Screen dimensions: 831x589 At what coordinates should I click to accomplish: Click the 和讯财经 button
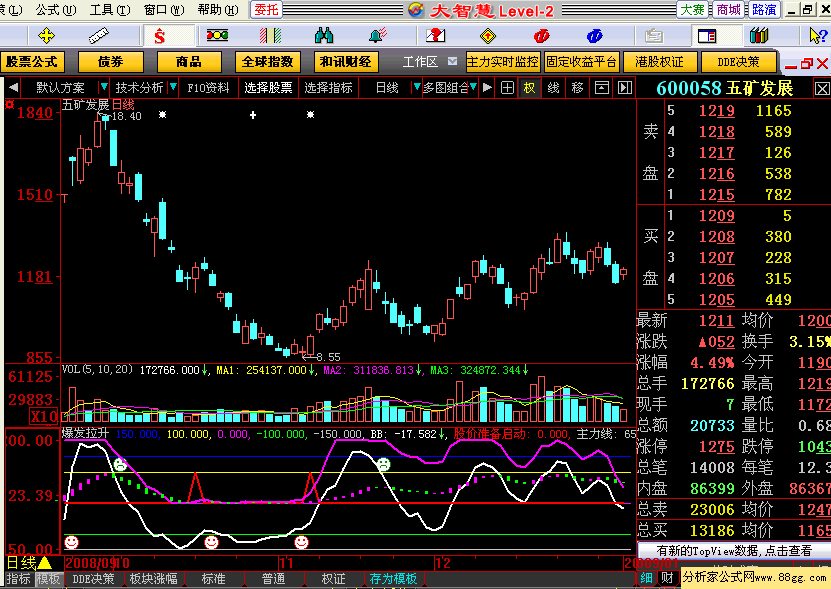[x=345, y=62]
